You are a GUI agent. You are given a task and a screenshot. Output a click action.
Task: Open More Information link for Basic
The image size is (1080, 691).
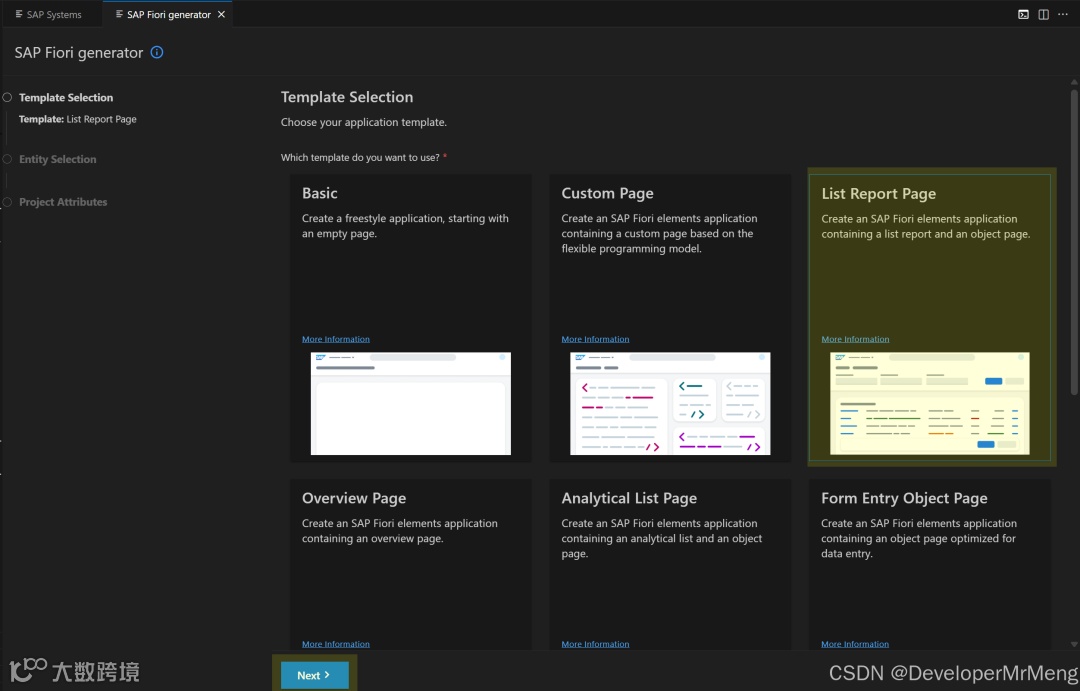335,339
